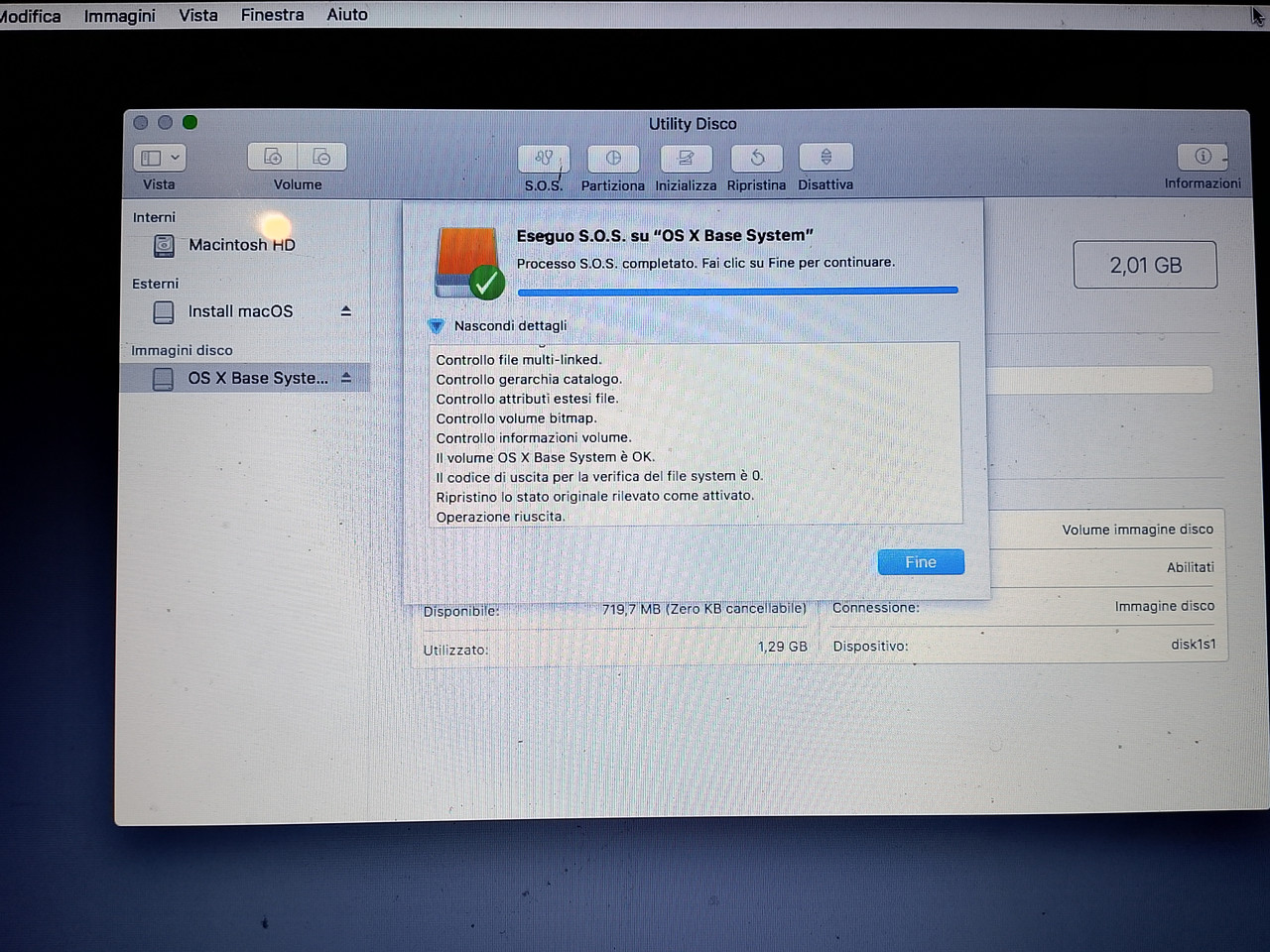Viewport: 1270px width, 952px height.
Task: Run S.O.S. first aid tool
Action: (544, 158)
